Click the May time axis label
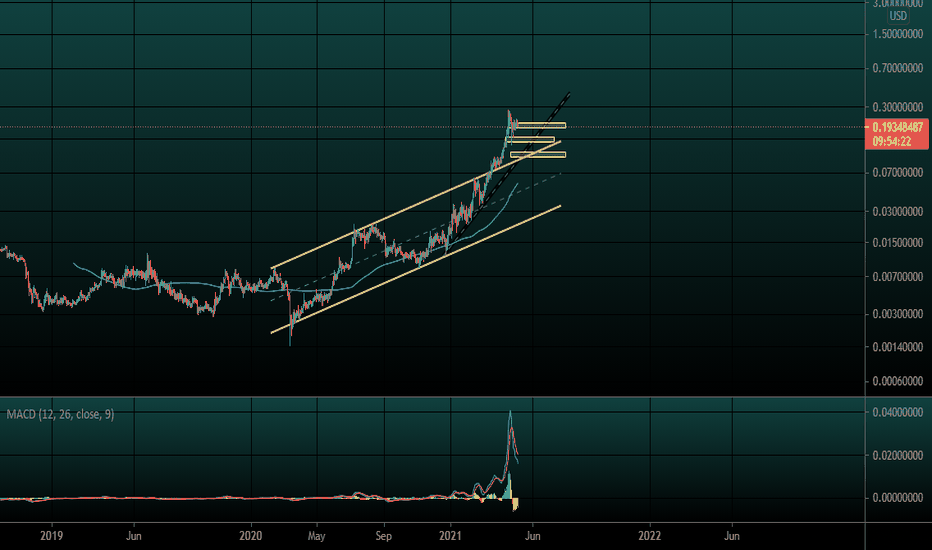The width and height of the screenshot is (932, 550). point(317,536)
